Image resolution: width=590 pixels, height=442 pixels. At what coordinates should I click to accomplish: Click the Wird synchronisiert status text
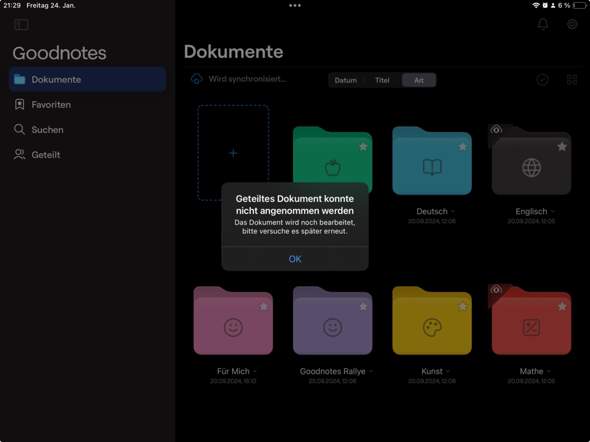tap(248, 79)
